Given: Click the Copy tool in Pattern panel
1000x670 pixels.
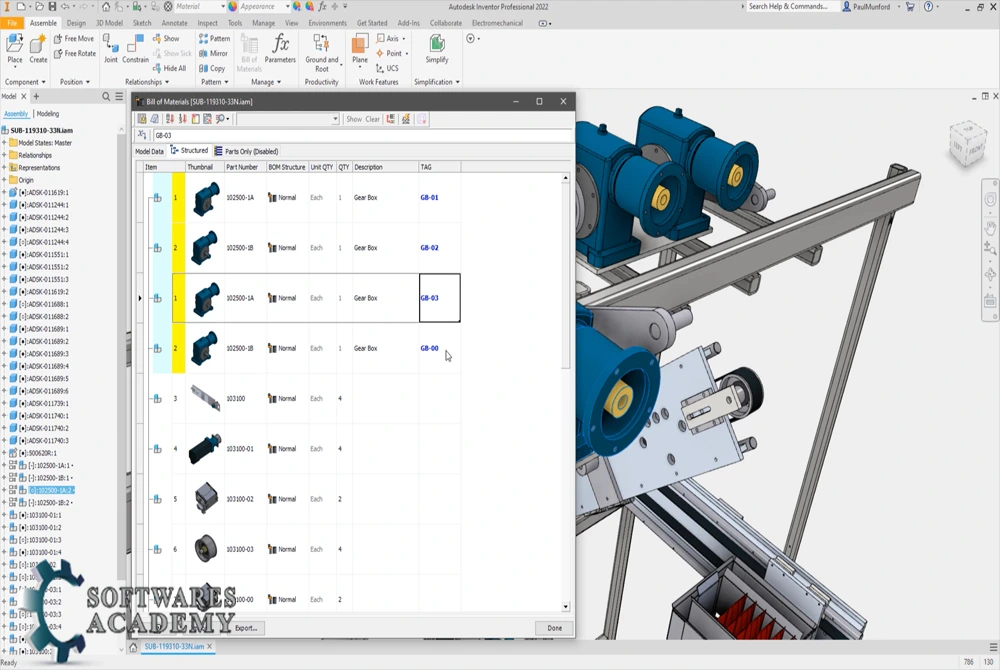Looking at the screenshot, I should (212, 68).
